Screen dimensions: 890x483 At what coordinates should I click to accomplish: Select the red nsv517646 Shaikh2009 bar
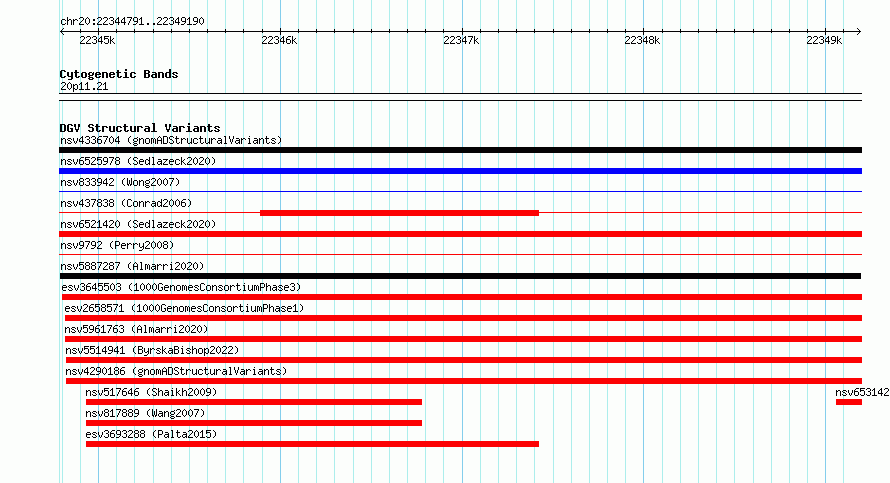click(254, 402)
